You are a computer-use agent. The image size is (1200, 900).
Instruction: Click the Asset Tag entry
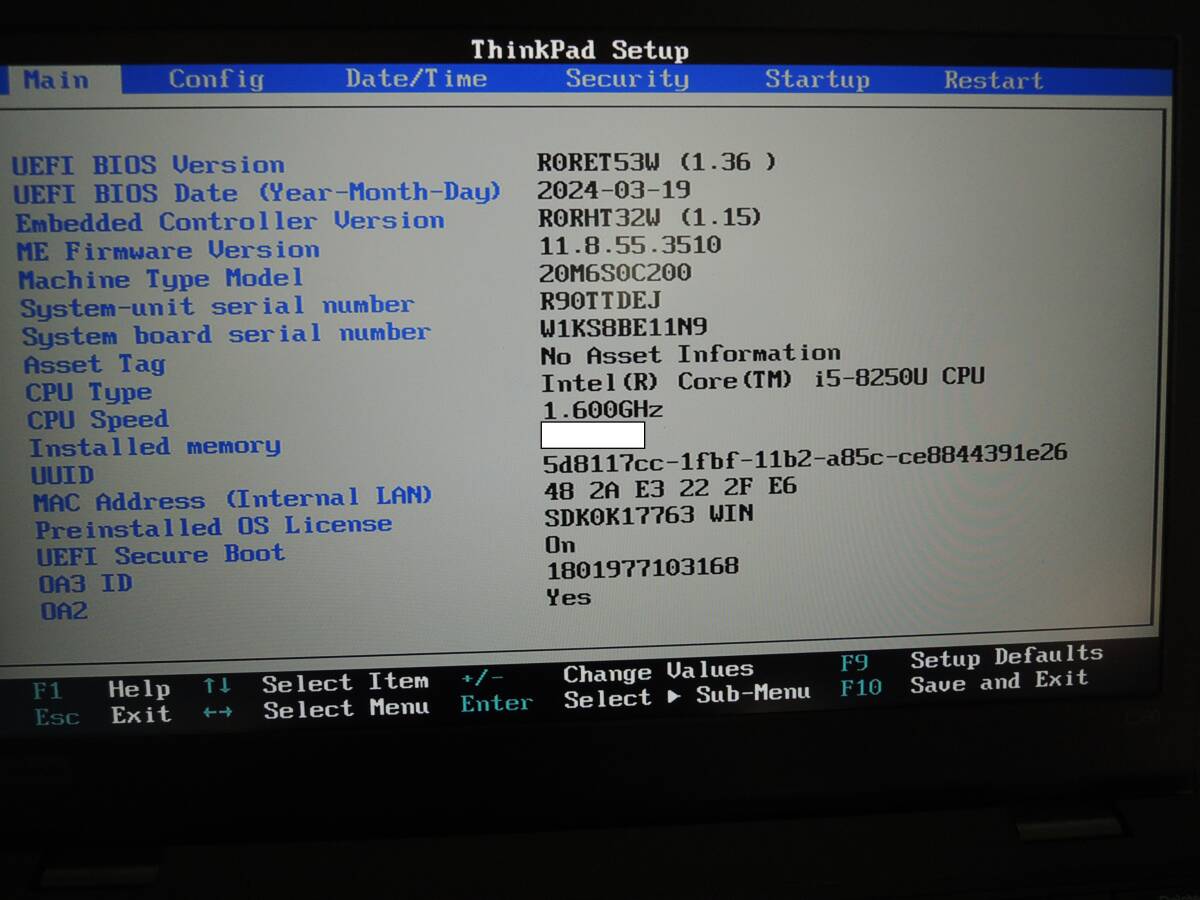point(93,365)
